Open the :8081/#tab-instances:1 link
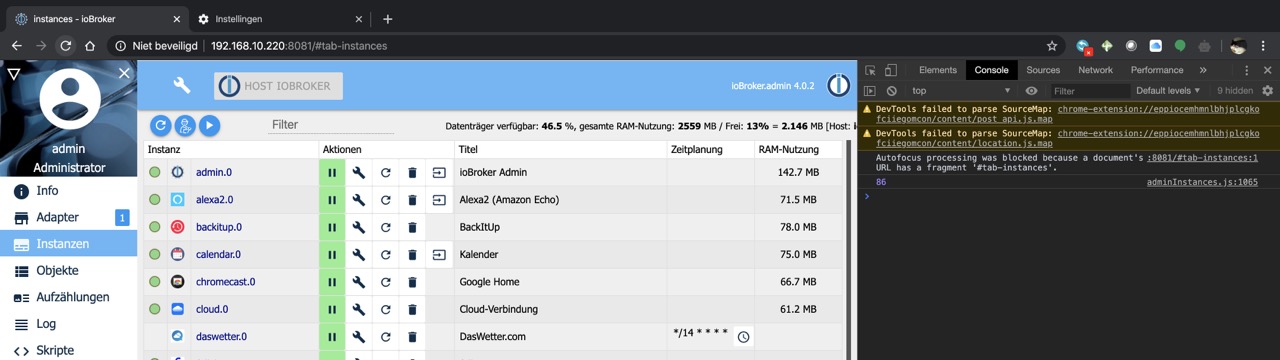1280x360 pixels. point(1202,158)
